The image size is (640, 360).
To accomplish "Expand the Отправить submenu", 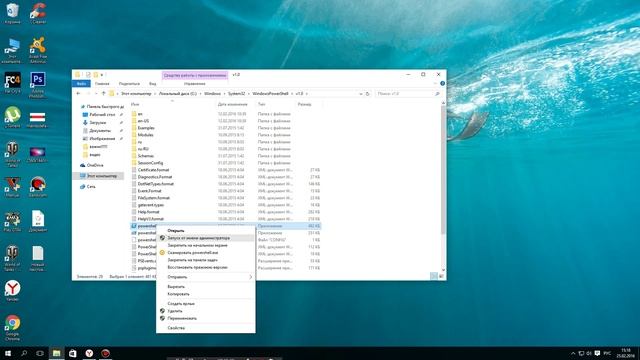I will click(x=206, y=277).
